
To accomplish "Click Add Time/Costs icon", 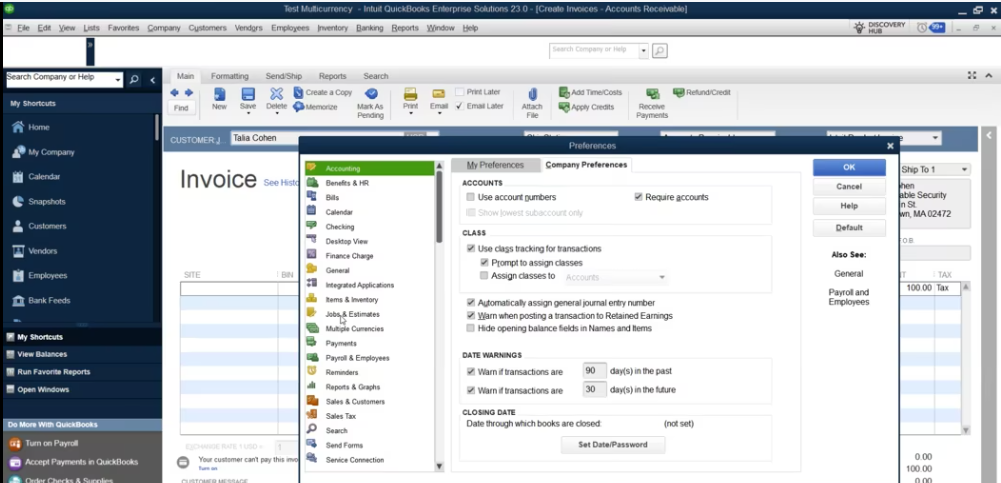I will click(564, 93).
